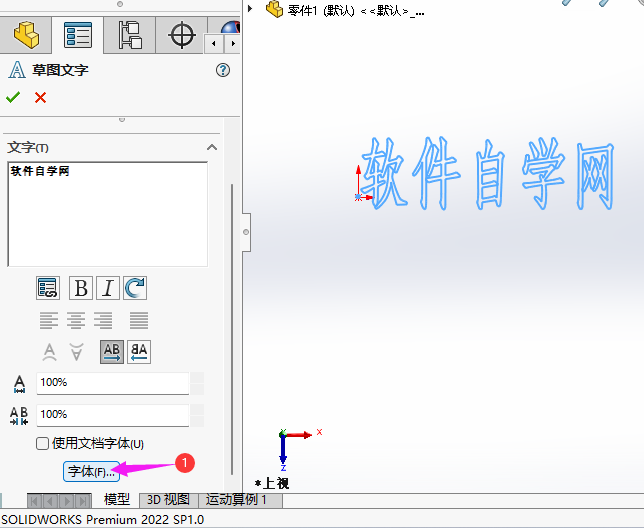The height and width of the screenshot is (528, 644).
Task: Align text right
Action: 103,321
